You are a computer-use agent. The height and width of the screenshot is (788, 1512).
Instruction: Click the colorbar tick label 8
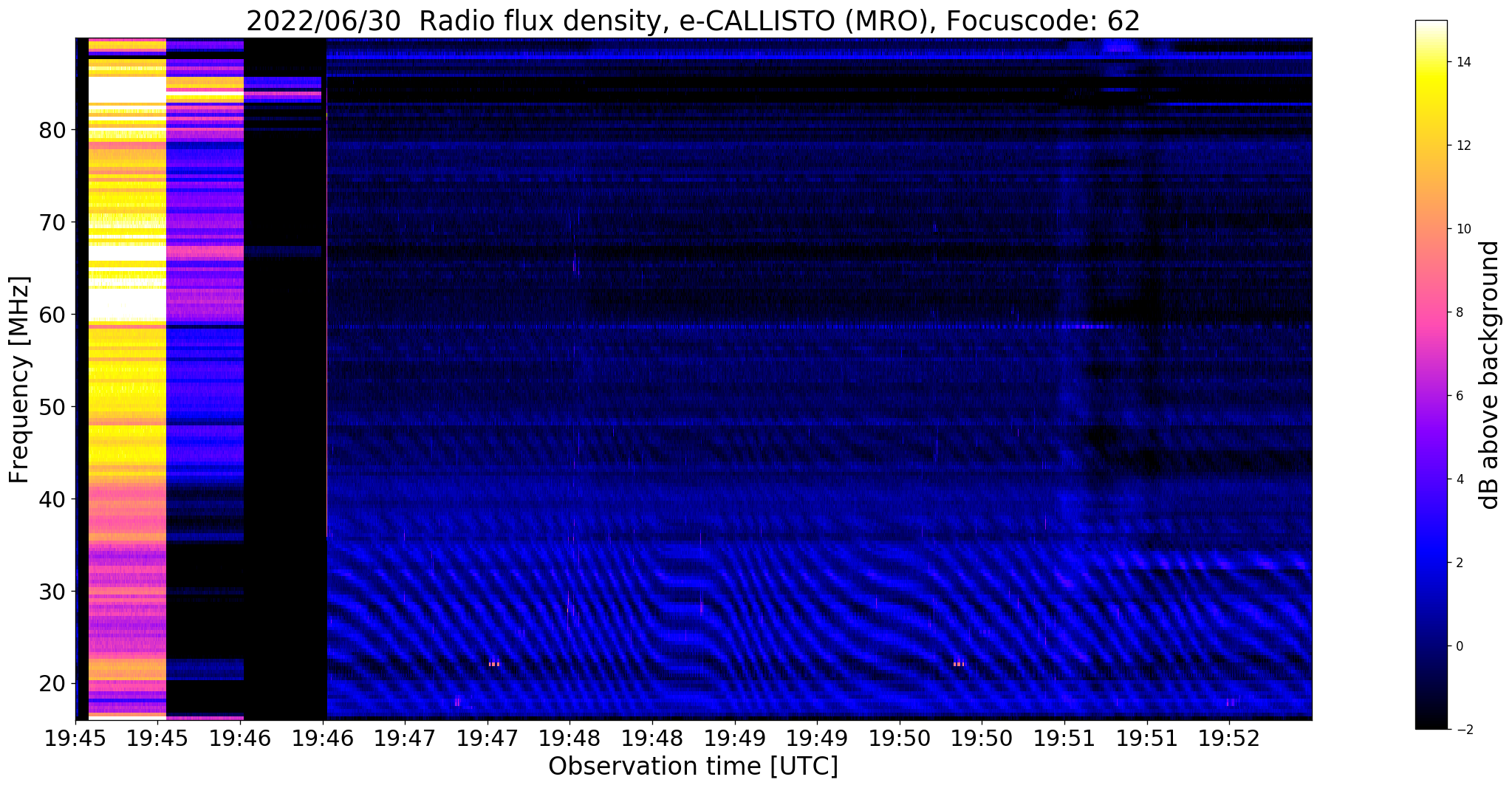coord(1458,312)
